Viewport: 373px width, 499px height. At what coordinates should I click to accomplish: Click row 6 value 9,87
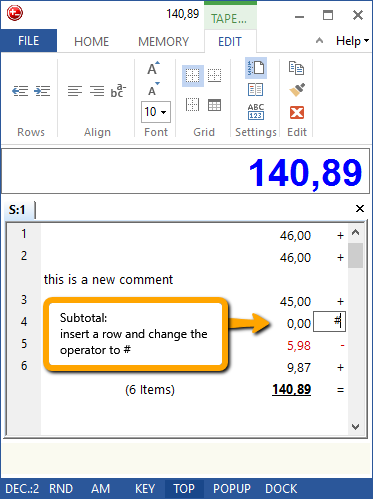[x=299, y=368]
